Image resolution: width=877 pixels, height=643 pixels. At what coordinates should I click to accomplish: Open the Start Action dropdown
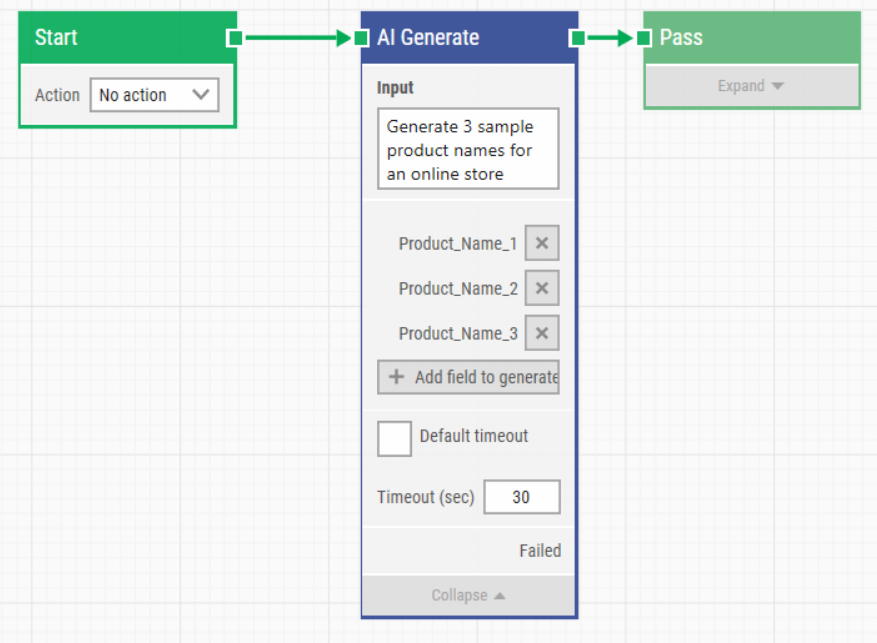click(x=154, y=95)
